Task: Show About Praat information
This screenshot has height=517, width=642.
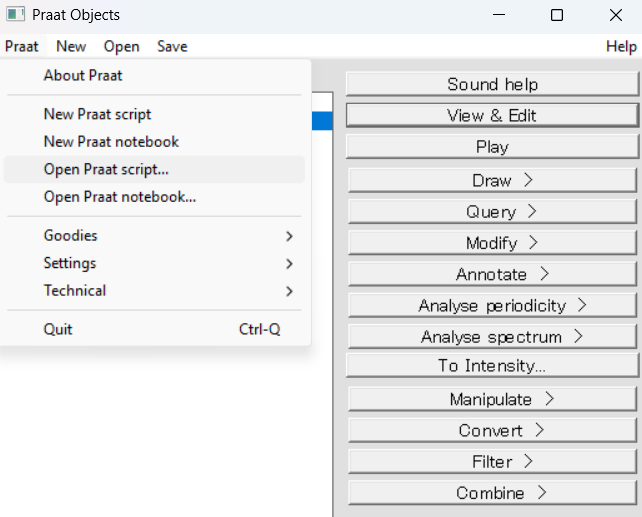Action: click(154, 76)
